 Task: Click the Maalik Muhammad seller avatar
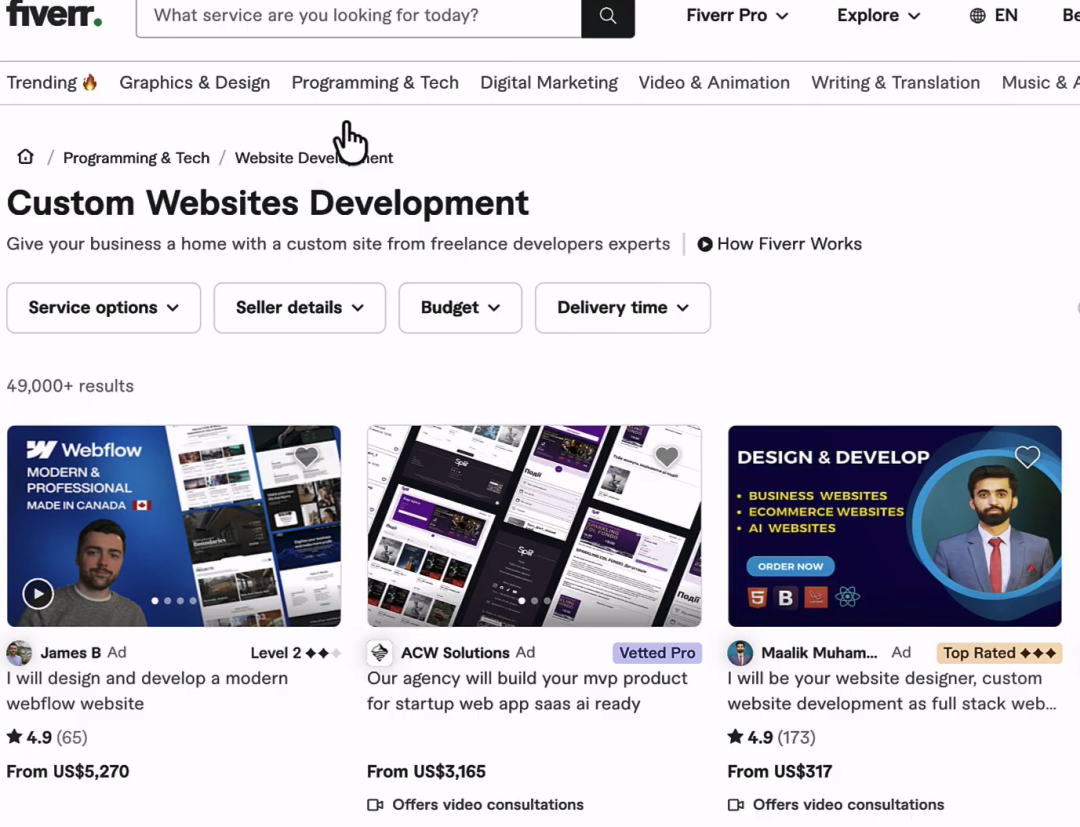[x=740, y=653]
